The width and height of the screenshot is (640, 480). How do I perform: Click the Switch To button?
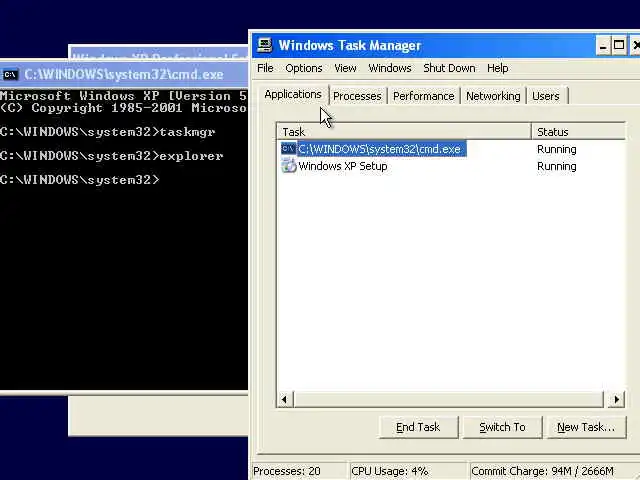[502, 427]
